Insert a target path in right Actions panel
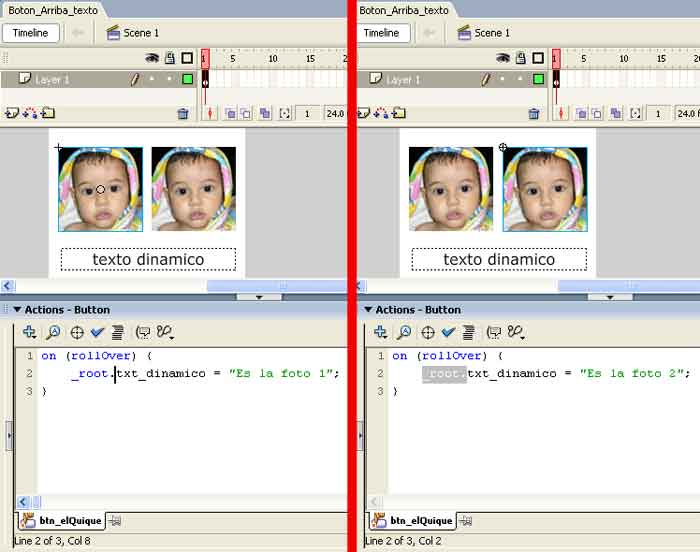Image resolution: width=700 pixels, height=552 pixels. 428,332
